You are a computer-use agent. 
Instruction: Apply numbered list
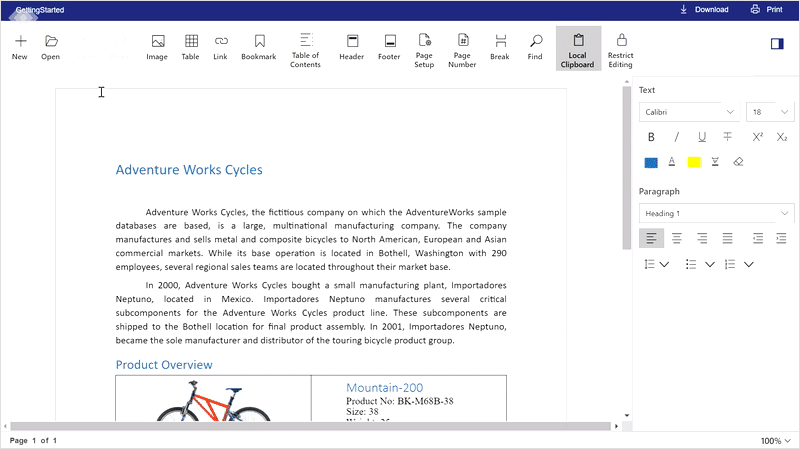click(730, 264)
